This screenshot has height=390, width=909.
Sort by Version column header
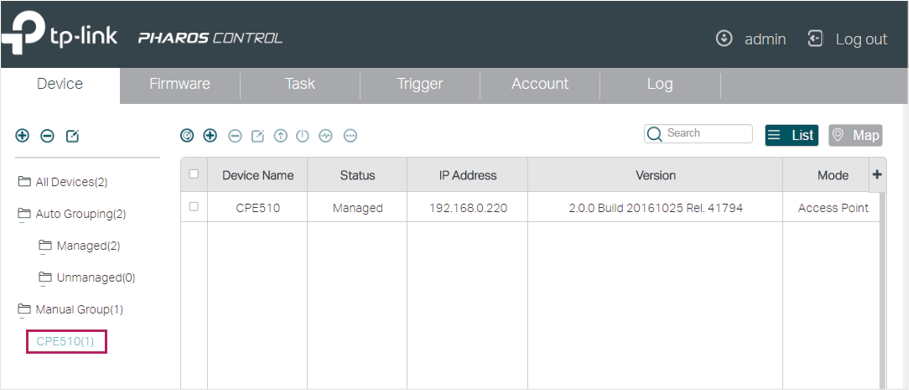point(655,175)
